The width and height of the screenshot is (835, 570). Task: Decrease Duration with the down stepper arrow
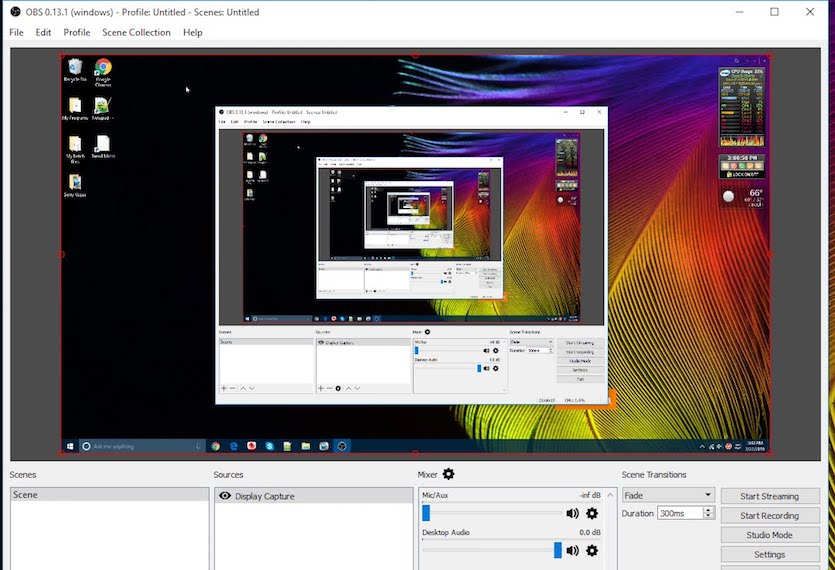click(708, 516)
